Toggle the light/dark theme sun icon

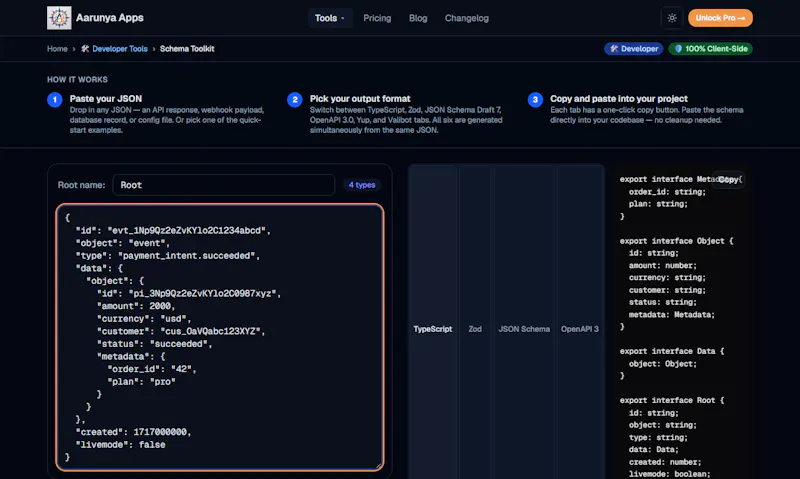[672, 18]
